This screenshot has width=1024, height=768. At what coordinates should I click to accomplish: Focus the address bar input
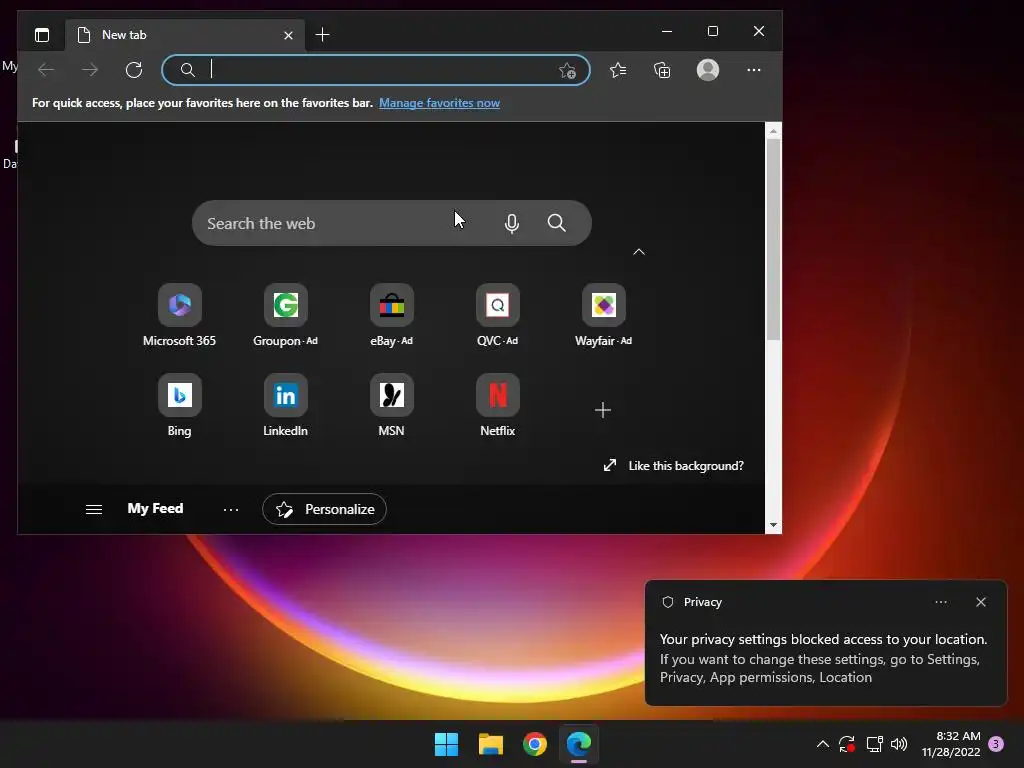tap(376, 70)
